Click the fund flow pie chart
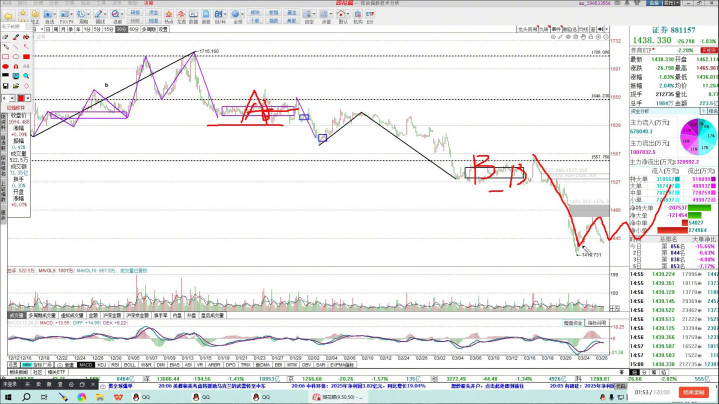 pyautogui.click(x=698, y=137)
